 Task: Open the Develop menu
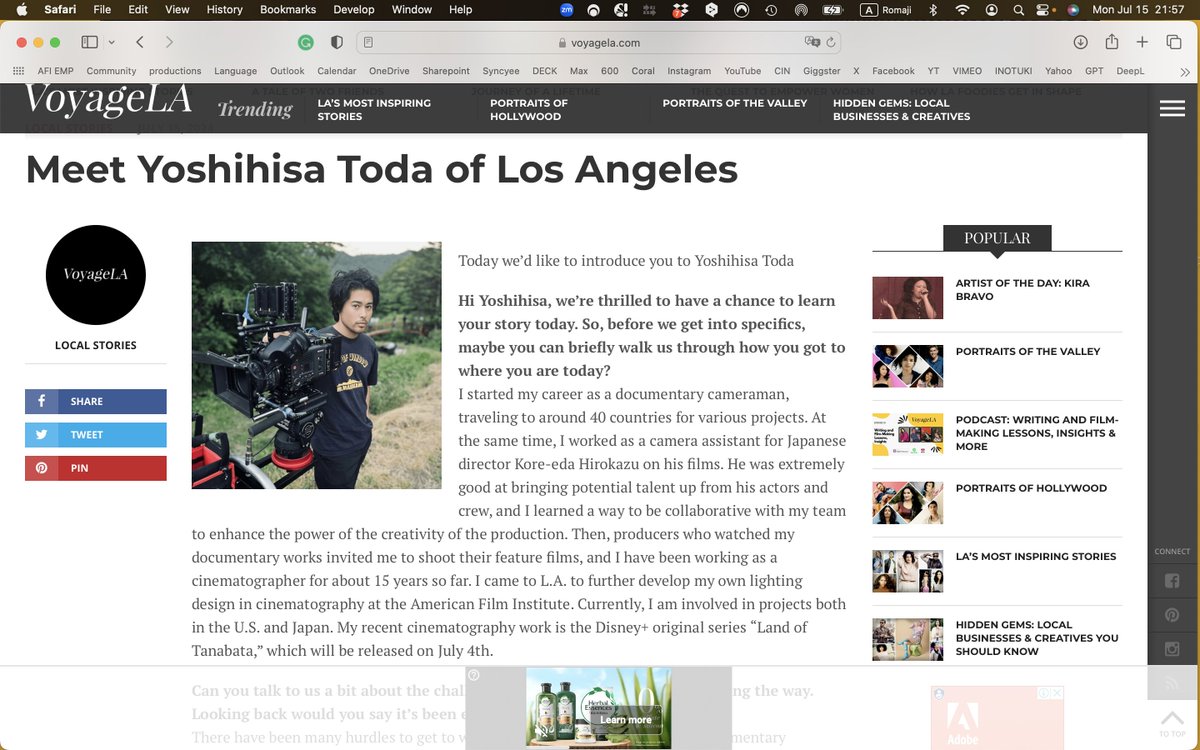click(354, 10)
